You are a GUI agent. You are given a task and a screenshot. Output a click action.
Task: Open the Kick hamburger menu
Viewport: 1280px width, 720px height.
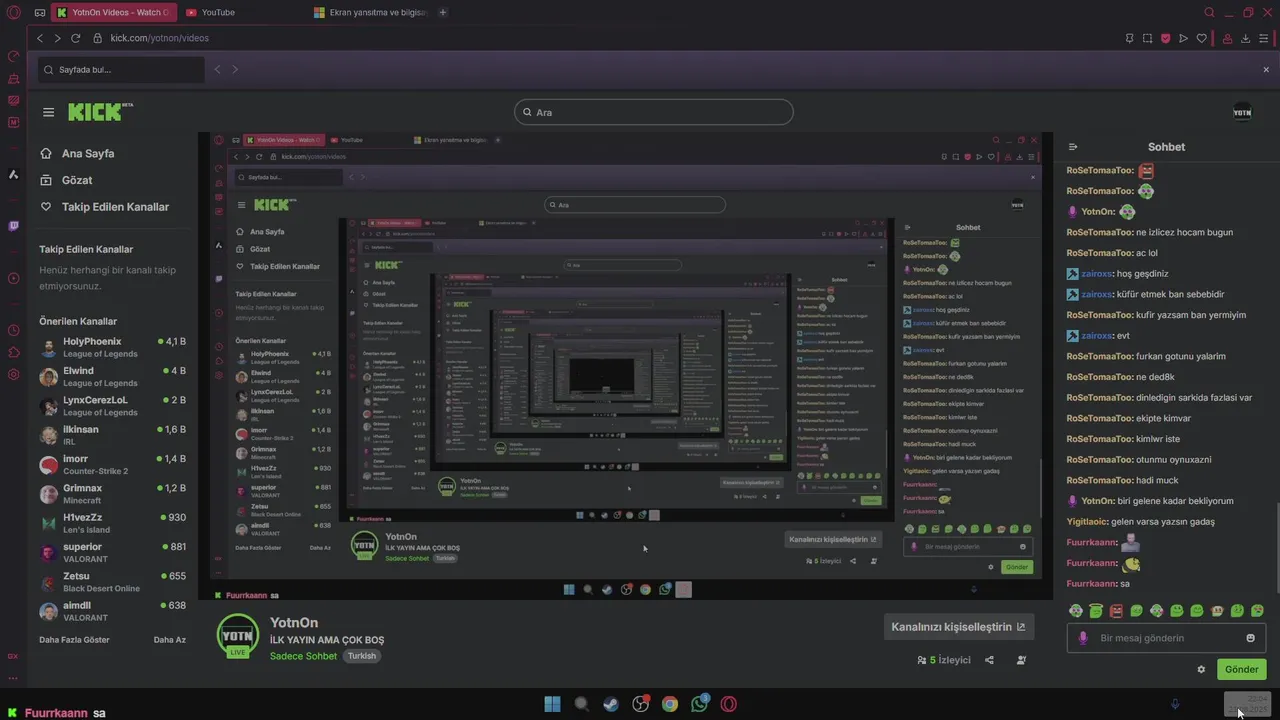pyautogui.click(x=48, y=112)
